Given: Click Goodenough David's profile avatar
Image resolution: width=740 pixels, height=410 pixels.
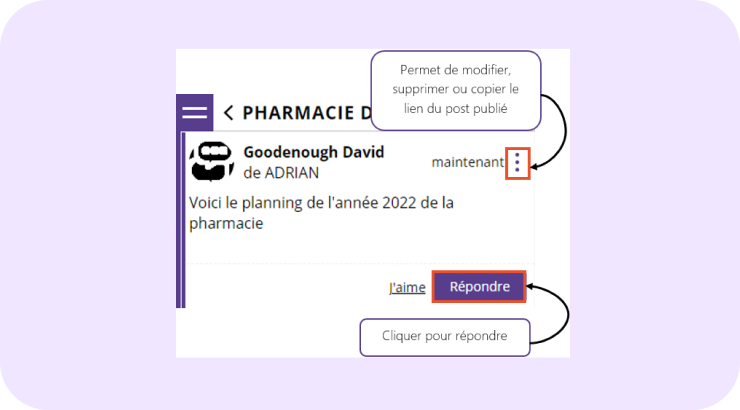Looking at the screenshot, I should (211, 162).
